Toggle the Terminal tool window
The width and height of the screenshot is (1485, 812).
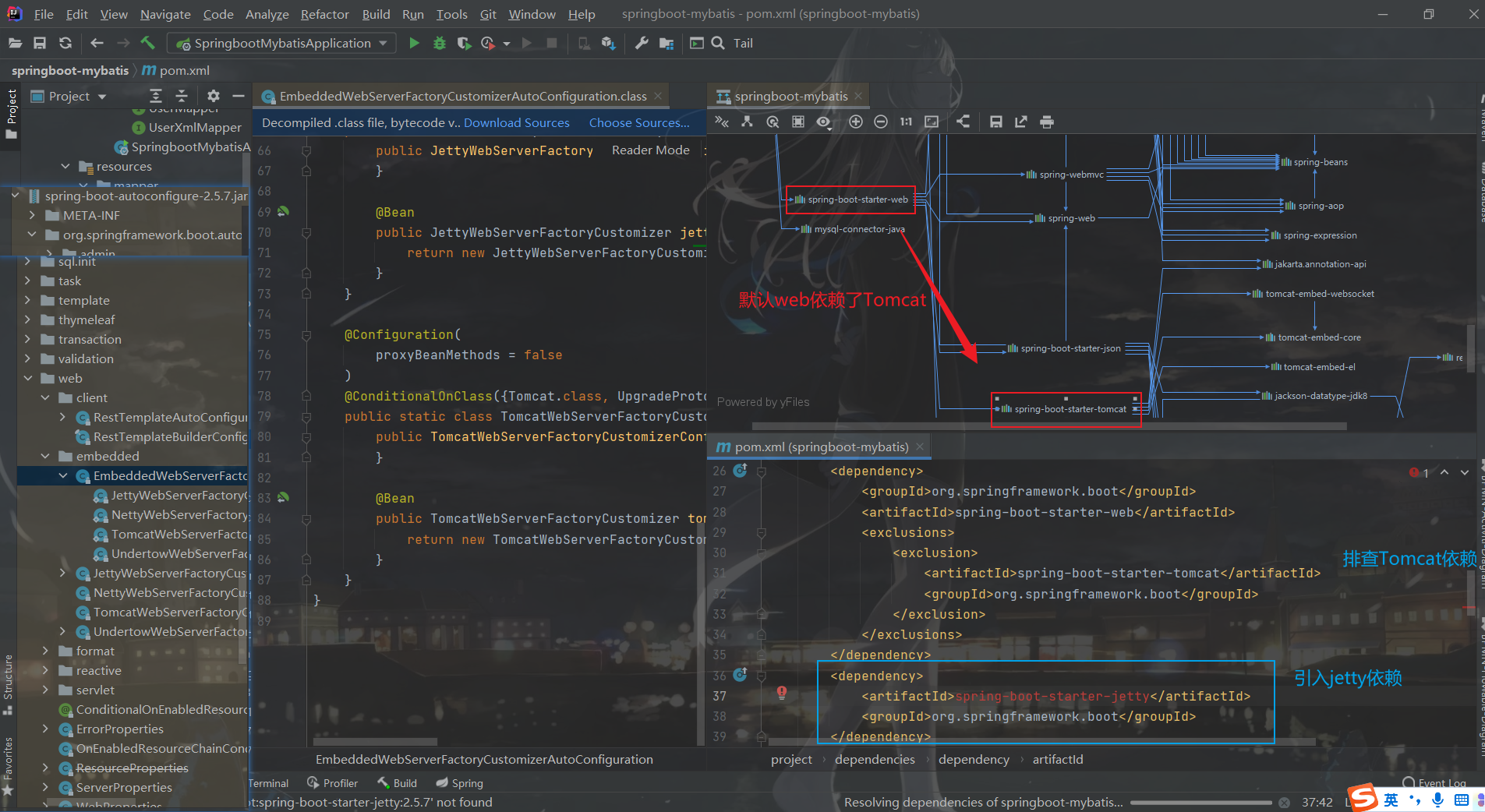[268, 783]
